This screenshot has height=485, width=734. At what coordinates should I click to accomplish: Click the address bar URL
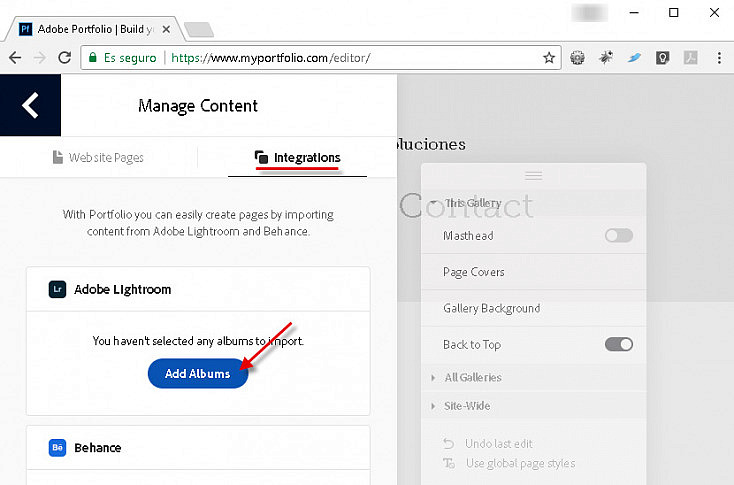click(271, 58)
